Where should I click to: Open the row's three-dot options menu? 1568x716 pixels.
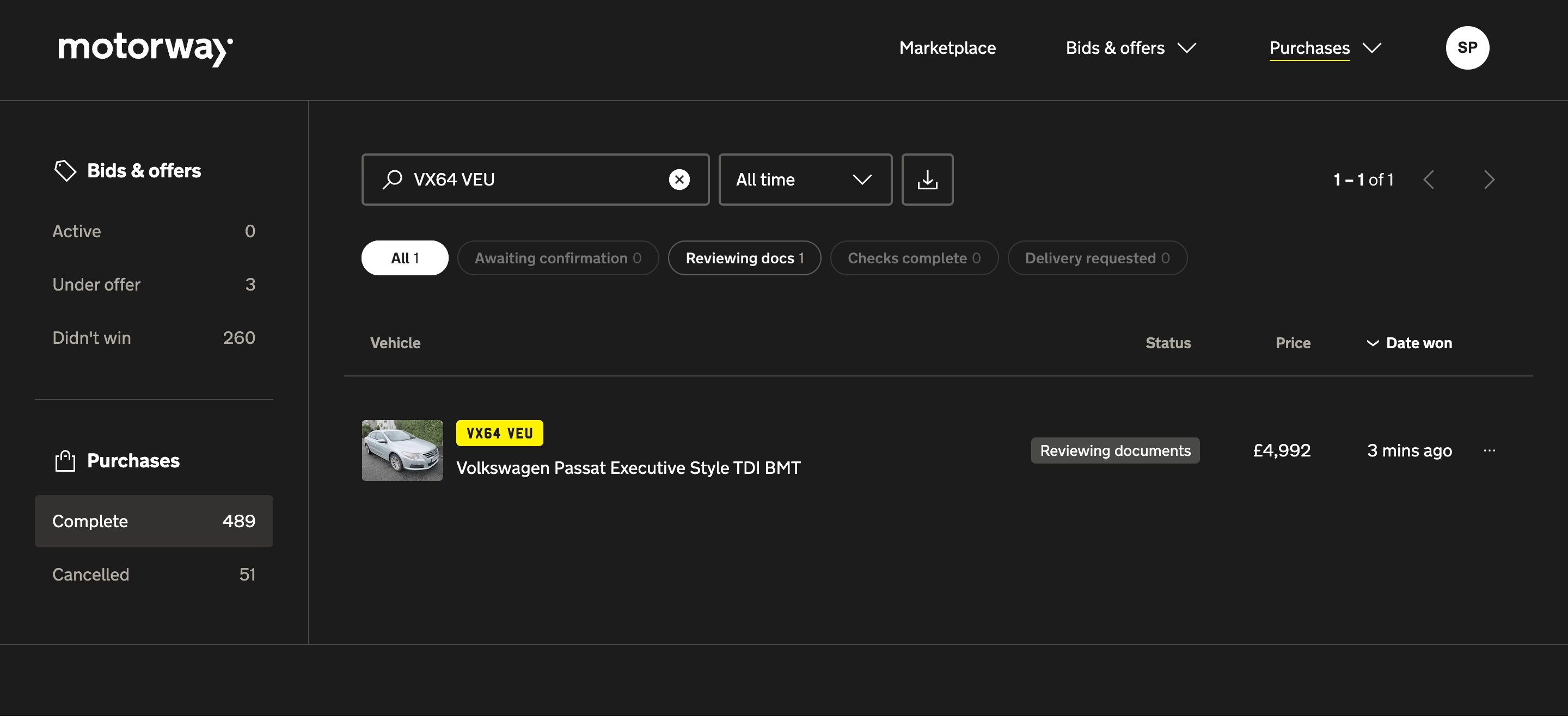coord(1489,451)
